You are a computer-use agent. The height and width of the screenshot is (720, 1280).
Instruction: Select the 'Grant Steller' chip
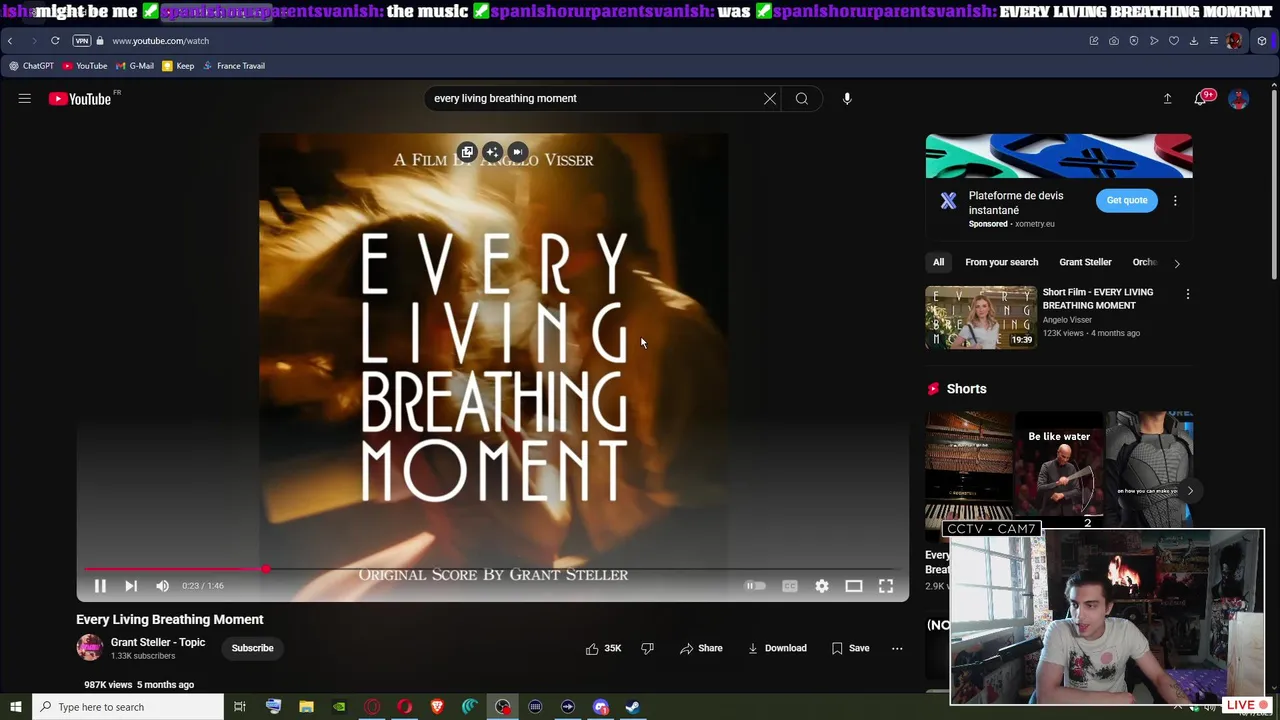click(x=1085, y=262)
